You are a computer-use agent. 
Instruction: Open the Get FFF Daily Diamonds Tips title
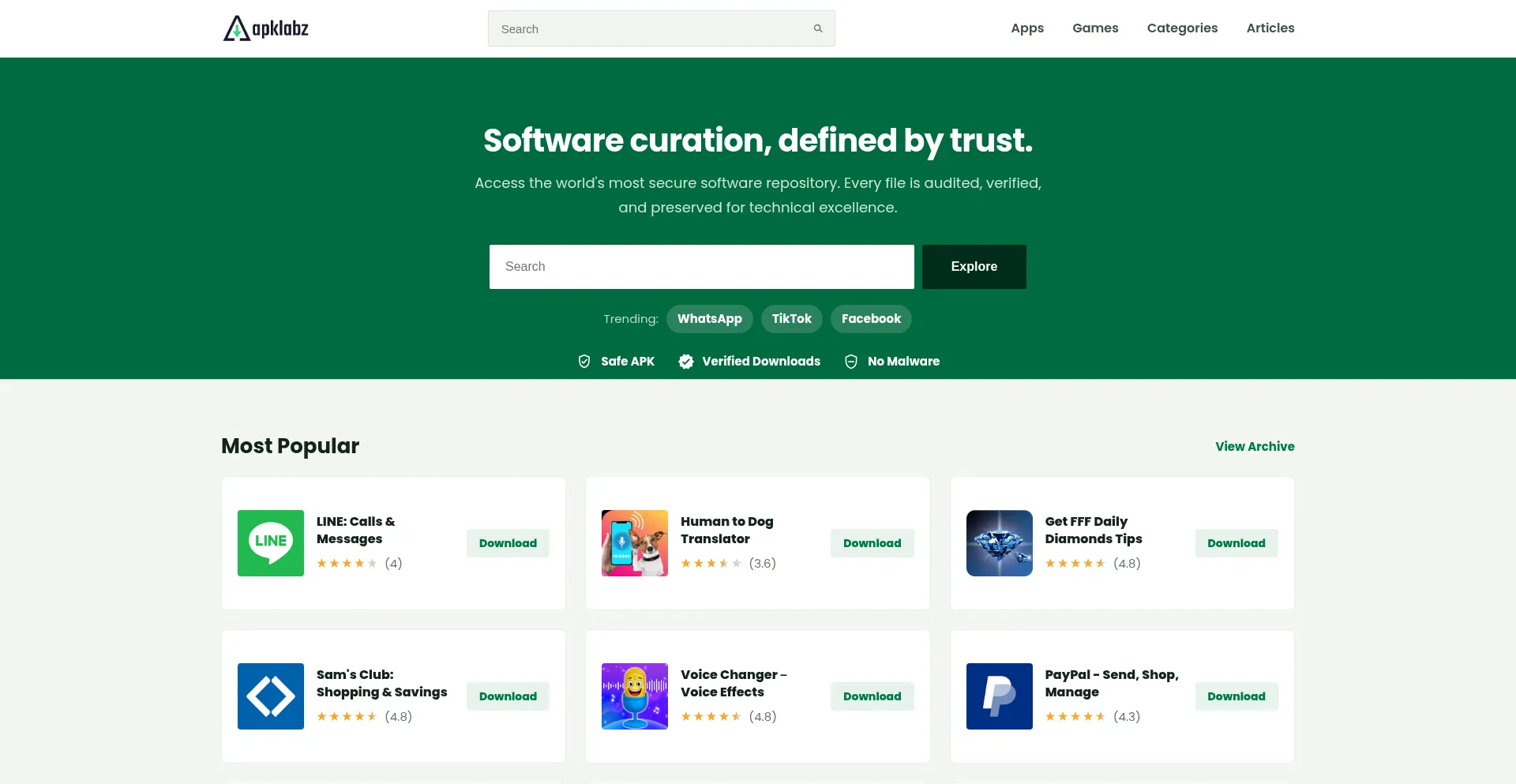pyautogui.click(x=1094, y=531)
